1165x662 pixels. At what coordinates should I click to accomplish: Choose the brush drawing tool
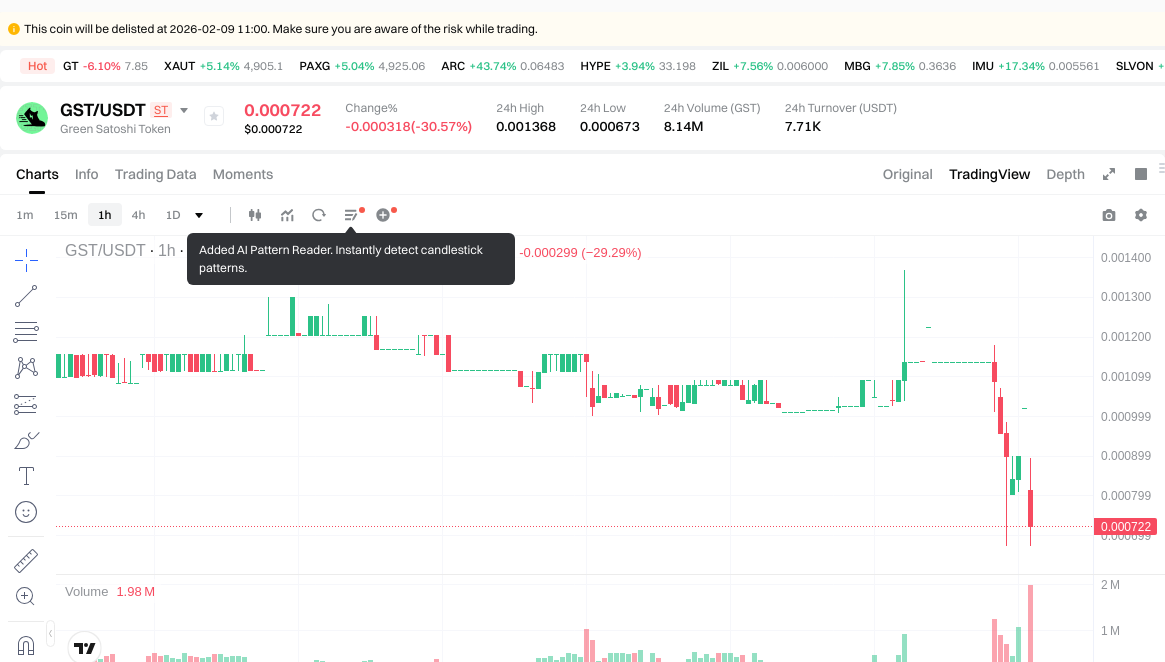pyautogui.click(x=27, y=440)
